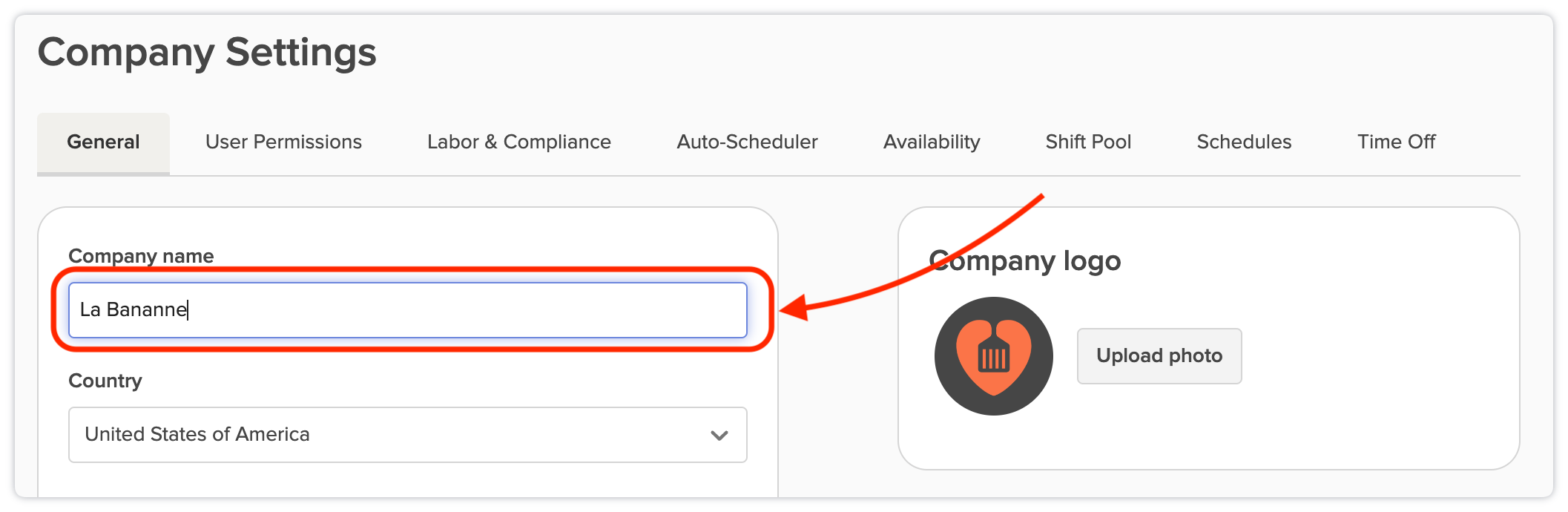Click the Company name field label

(141, 256)
